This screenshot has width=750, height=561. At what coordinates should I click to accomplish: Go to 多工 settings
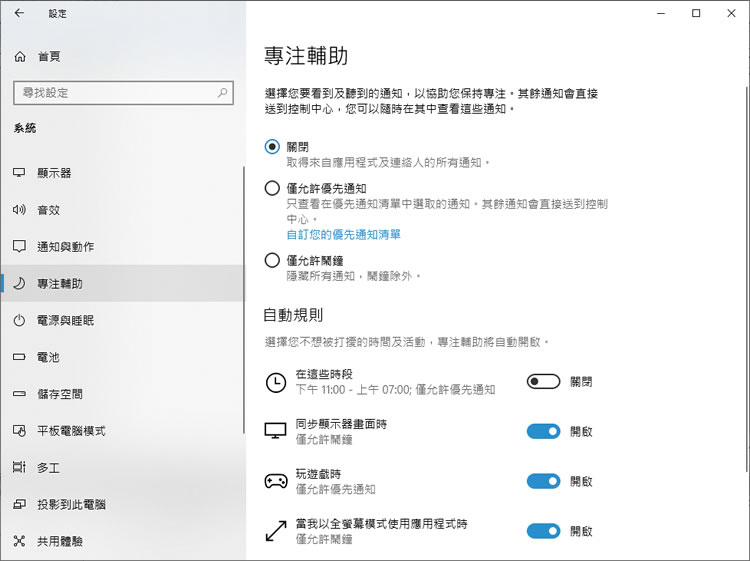click(122, 467)
